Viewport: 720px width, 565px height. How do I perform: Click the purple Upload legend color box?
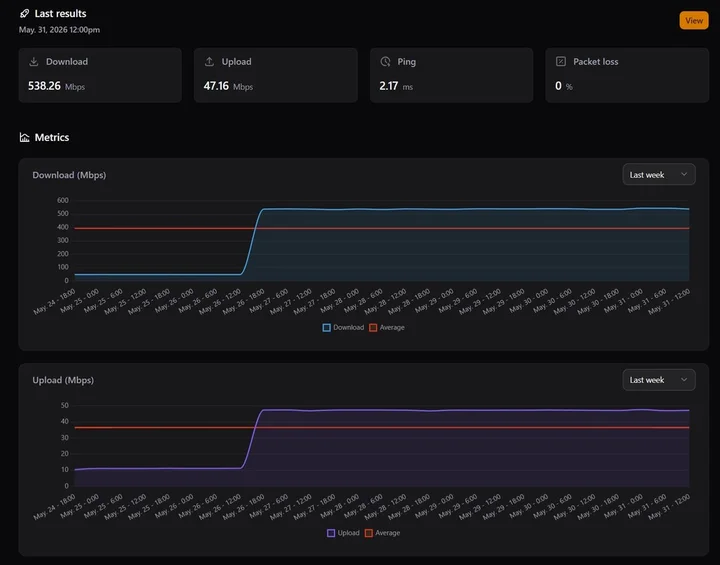[x=331, y=533]
